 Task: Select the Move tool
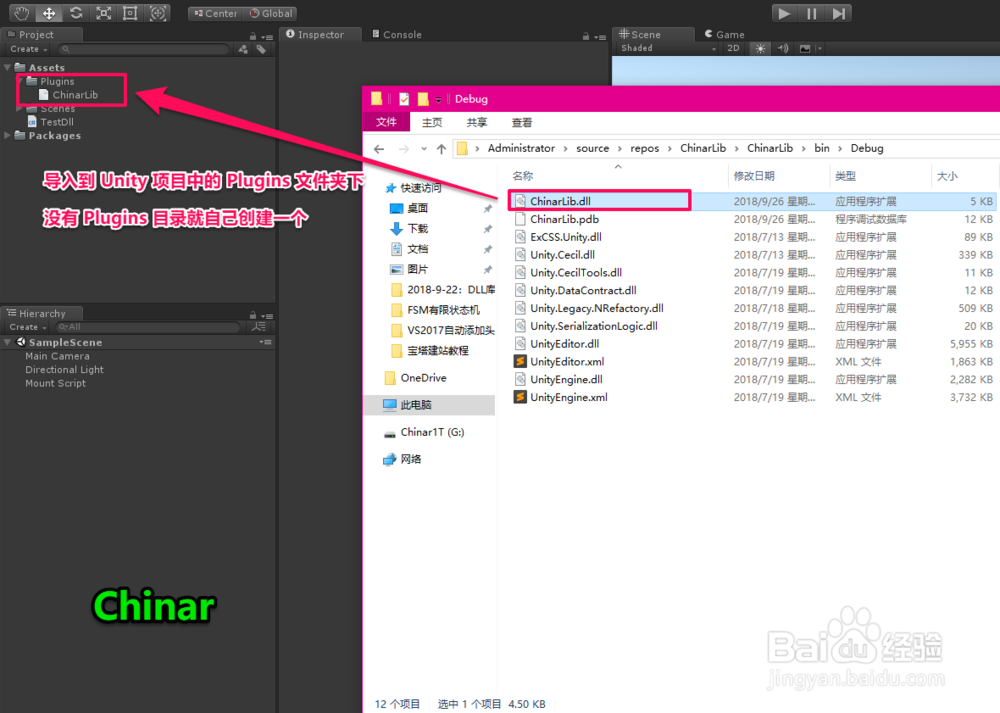tap(48, 13)
